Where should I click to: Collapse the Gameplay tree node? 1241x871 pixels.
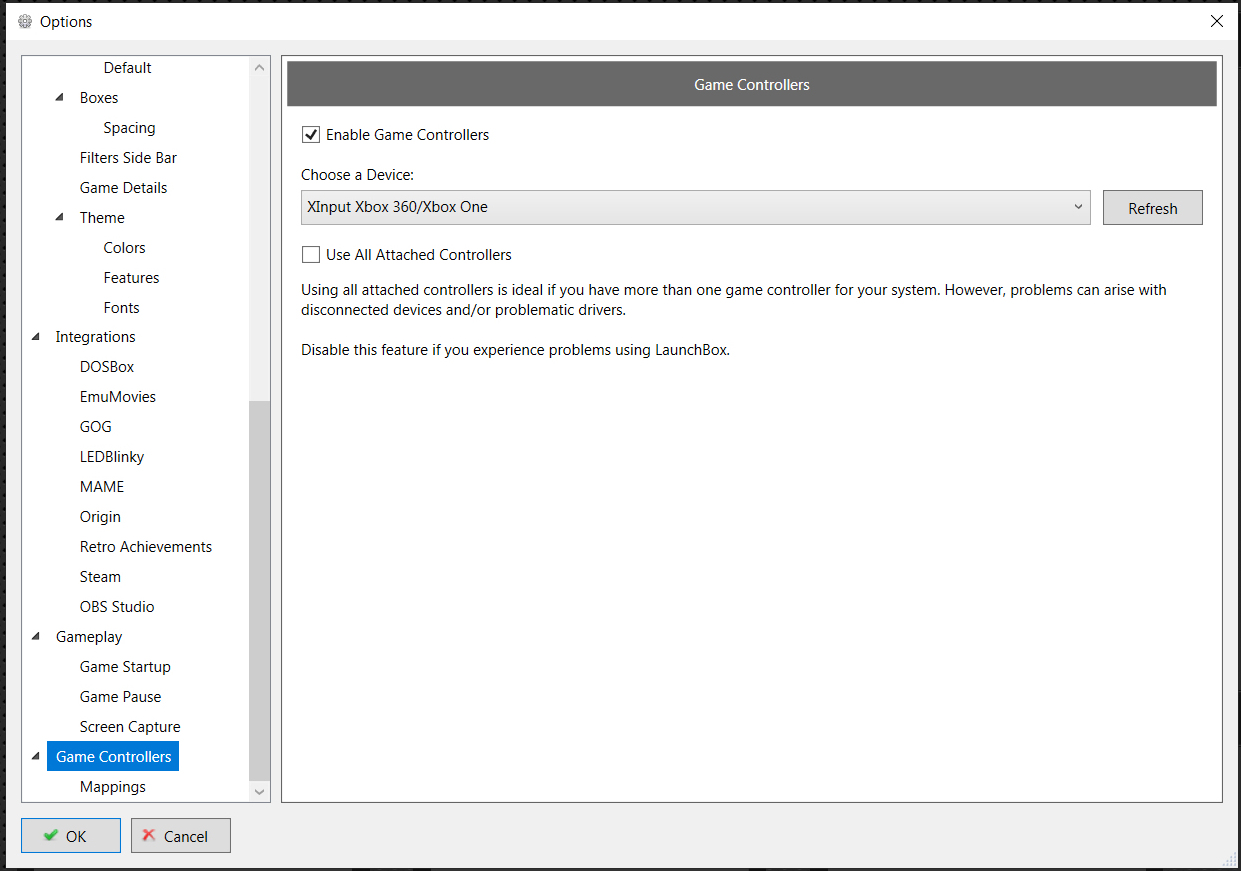(x=37, y=637)
